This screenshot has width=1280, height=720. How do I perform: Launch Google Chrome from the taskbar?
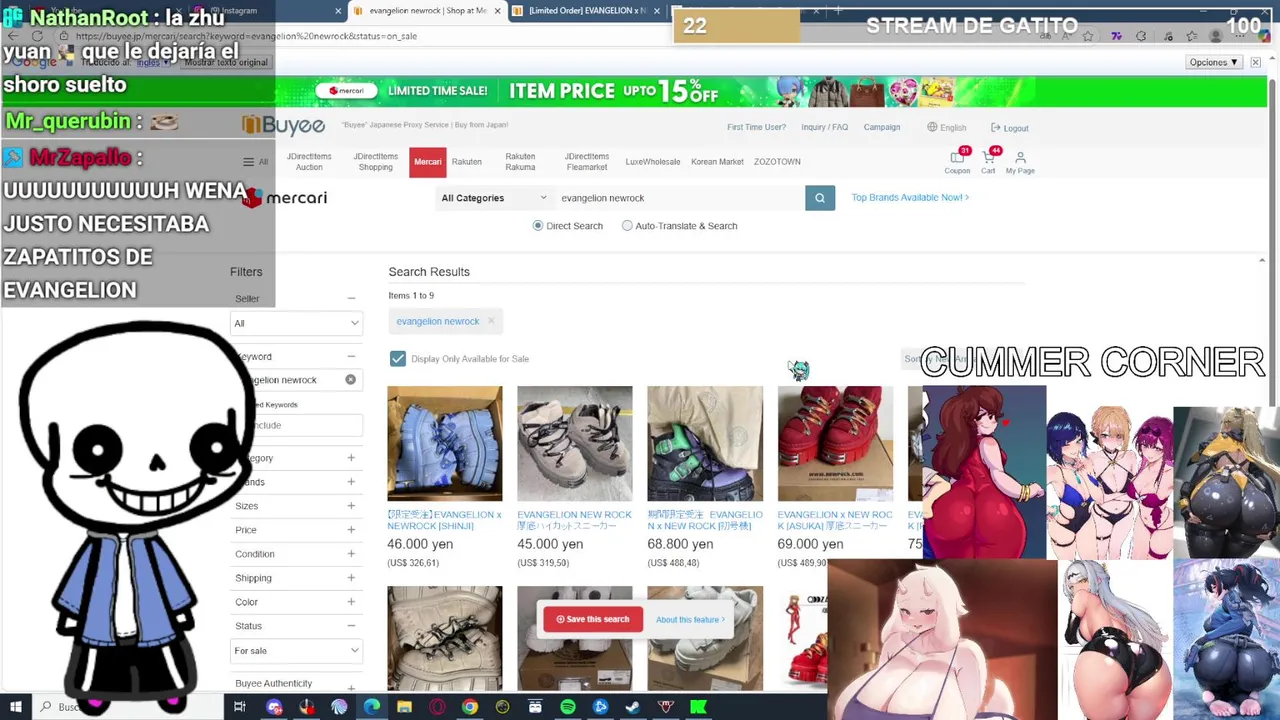click(469, 707)
